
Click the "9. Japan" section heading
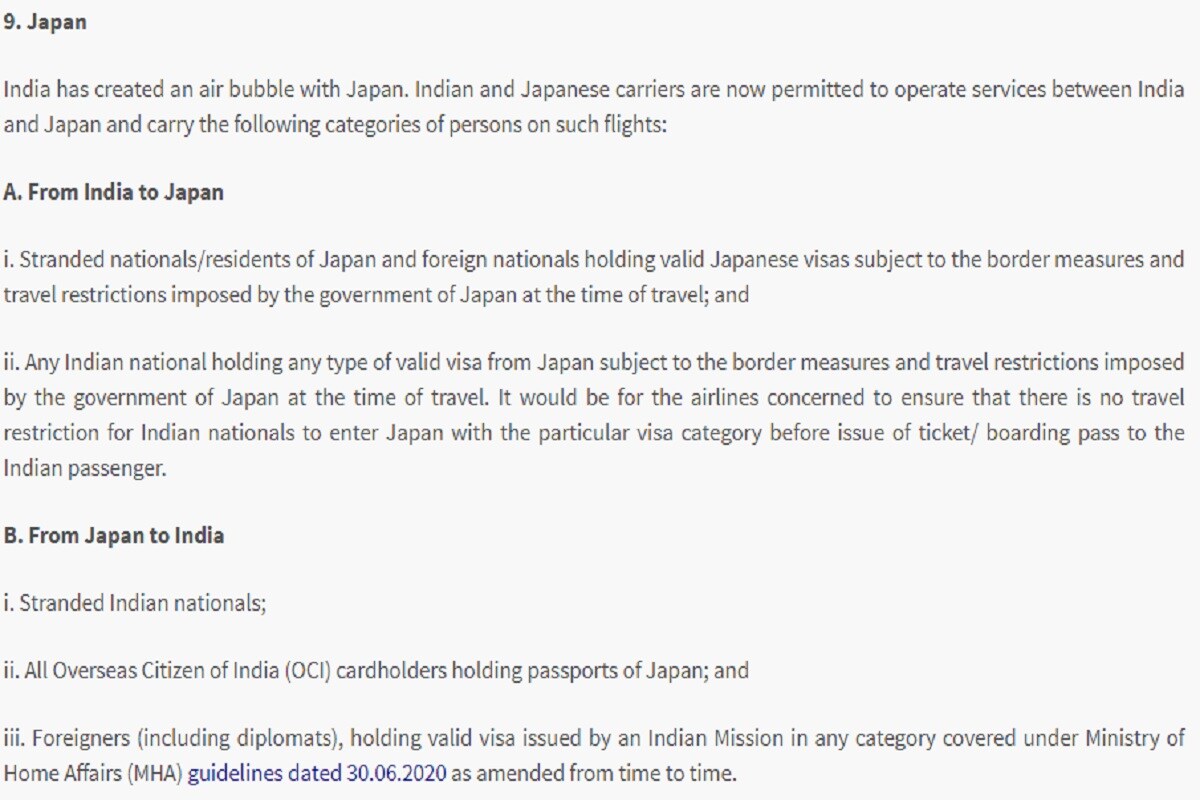pyautogui.click(x=45, y=22)
